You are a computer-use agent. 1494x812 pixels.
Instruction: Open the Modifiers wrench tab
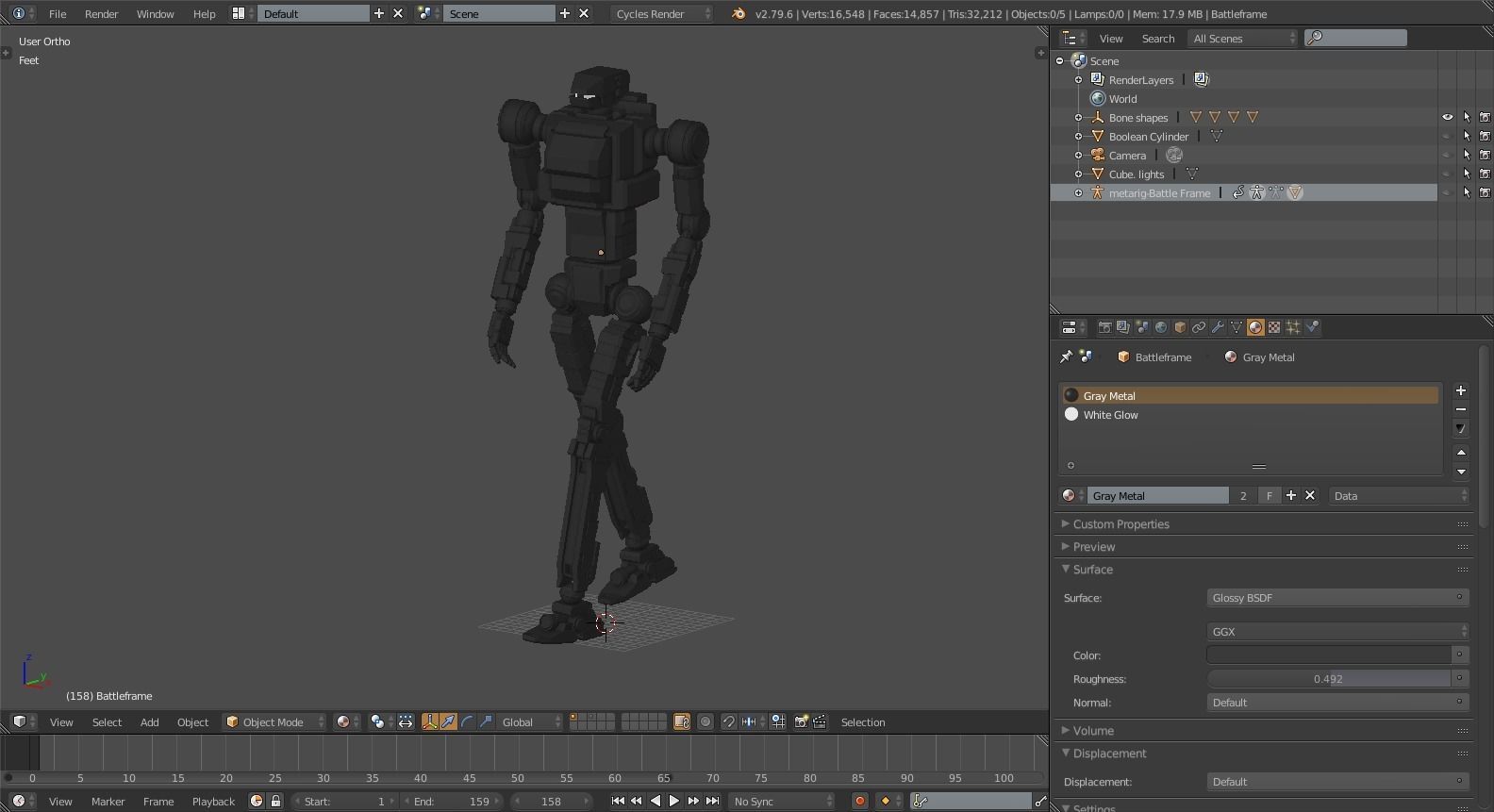1218,327
